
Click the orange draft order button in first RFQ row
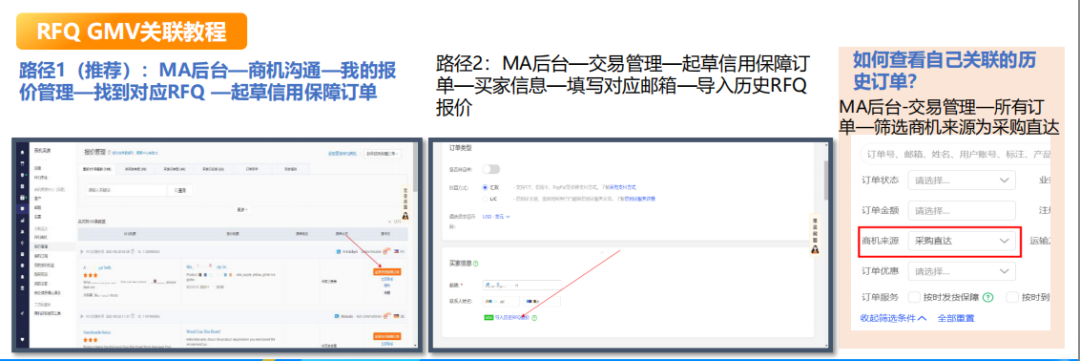387,271
